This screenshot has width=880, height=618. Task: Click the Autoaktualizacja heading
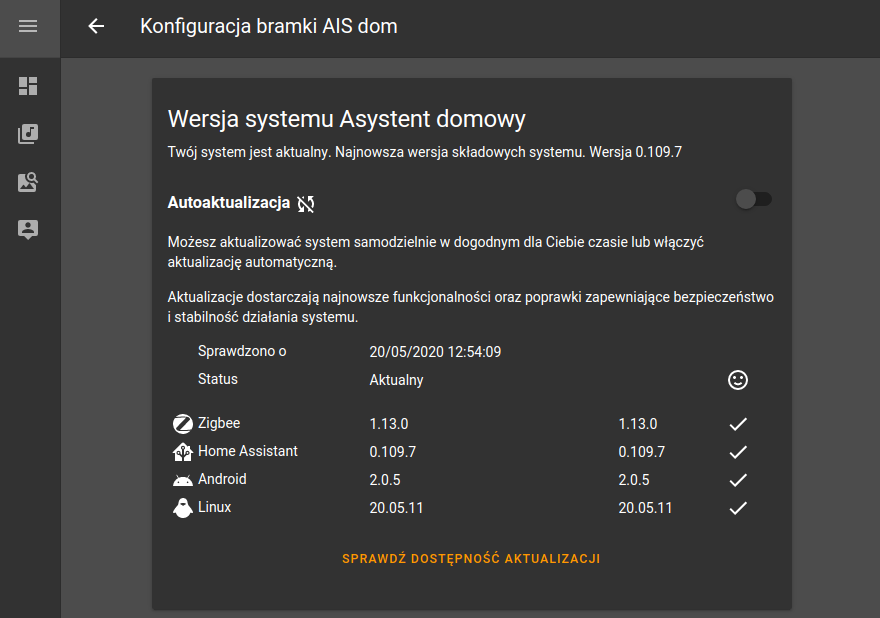[x=229, y=203]
